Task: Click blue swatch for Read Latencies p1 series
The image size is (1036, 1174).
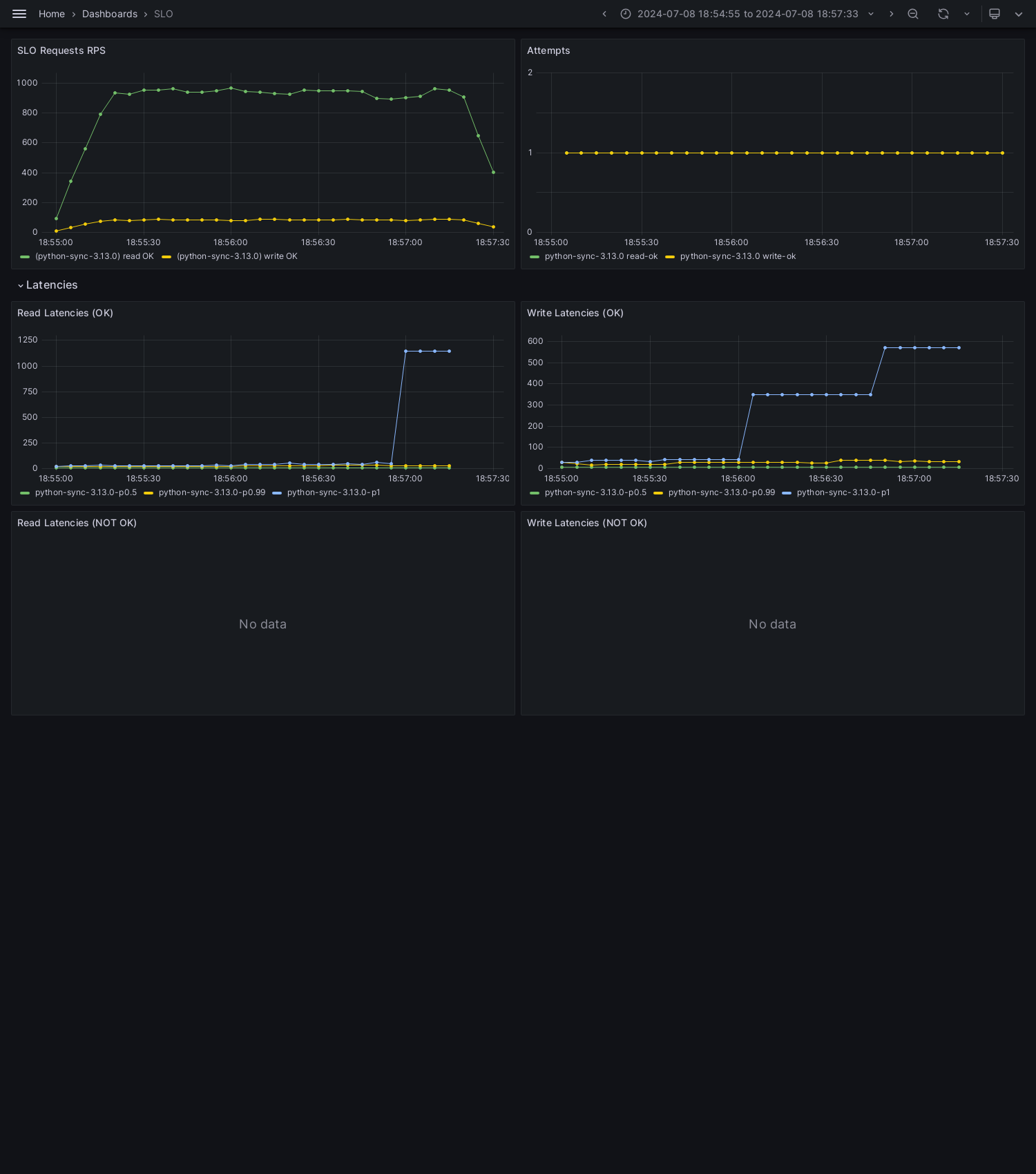Action: (x=277, y=493)
